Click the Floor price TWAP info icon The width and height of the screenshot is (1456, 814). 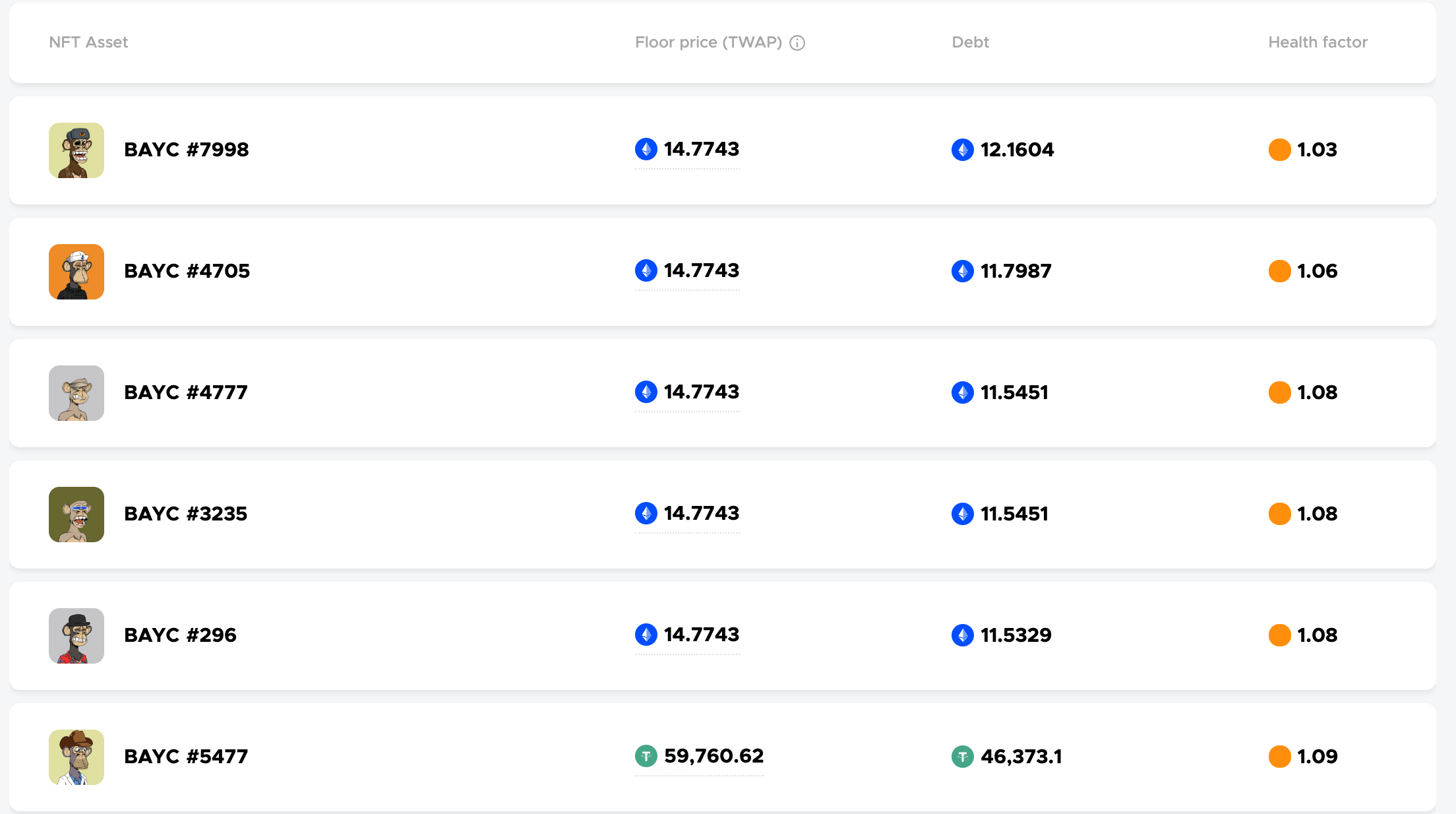pyautogui.click(x=797, y=43)
